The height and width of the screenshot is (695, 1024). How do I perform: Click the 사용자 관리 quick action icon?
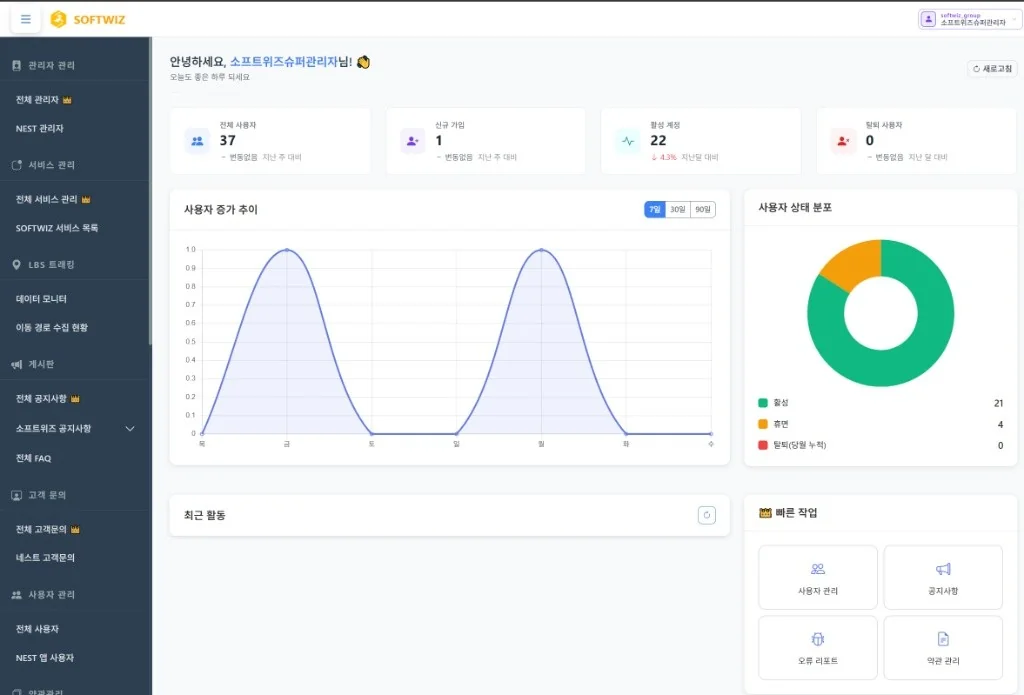[818, 569]
